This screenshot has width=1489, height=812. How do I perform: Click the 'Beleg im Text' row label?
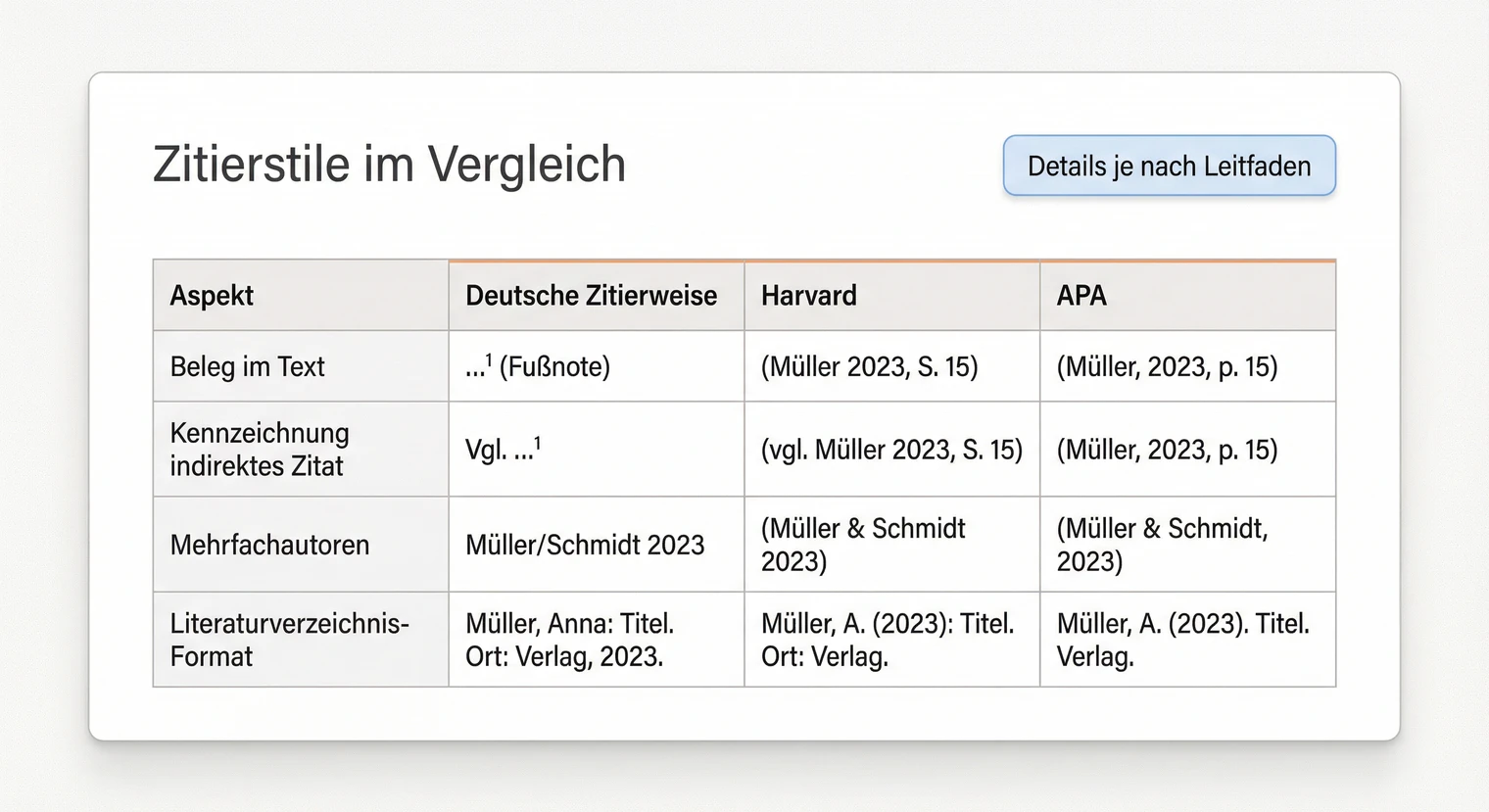tap(247, 366)
